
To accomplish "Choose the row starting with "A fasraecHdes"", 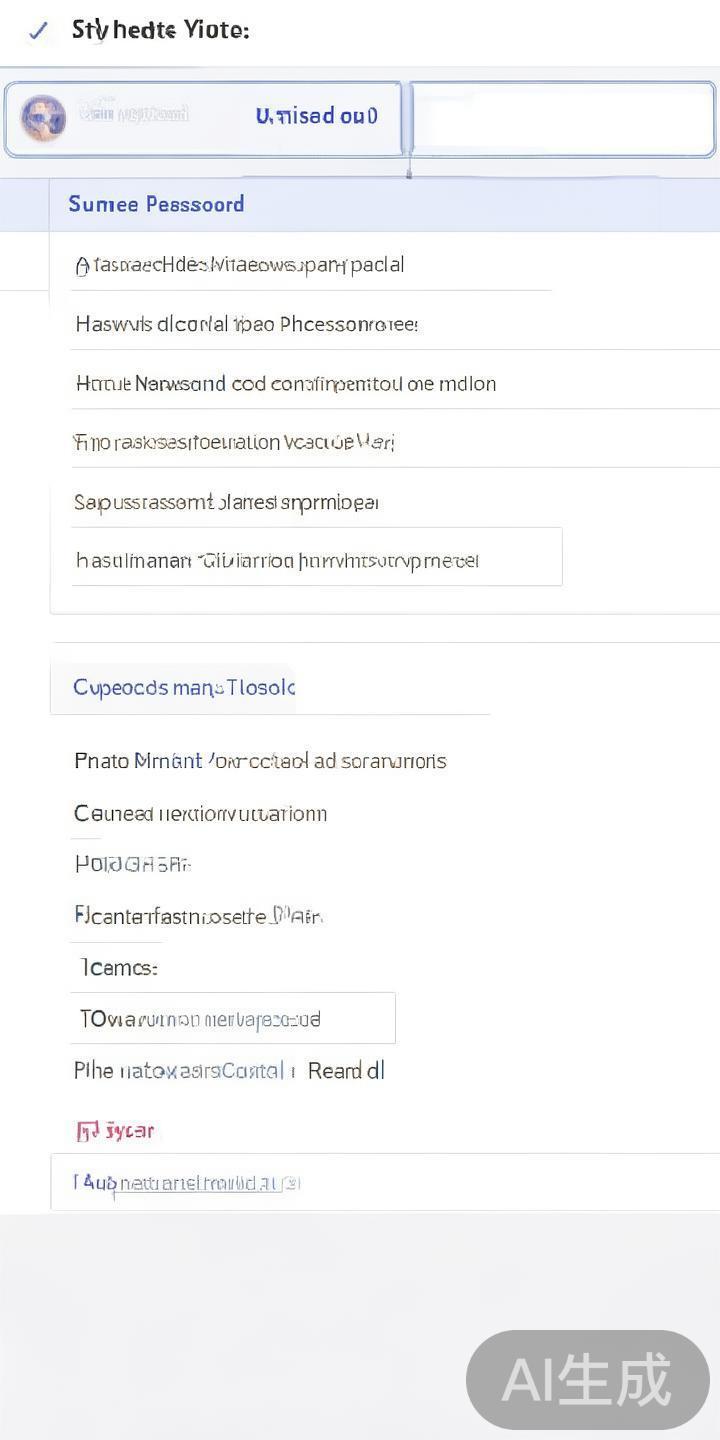I will tap(240, 265).
